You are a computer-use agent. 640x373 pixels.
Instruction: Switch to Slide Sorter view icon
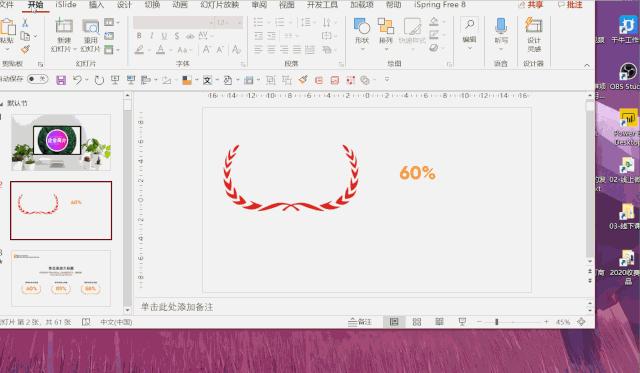coord(416,322)
